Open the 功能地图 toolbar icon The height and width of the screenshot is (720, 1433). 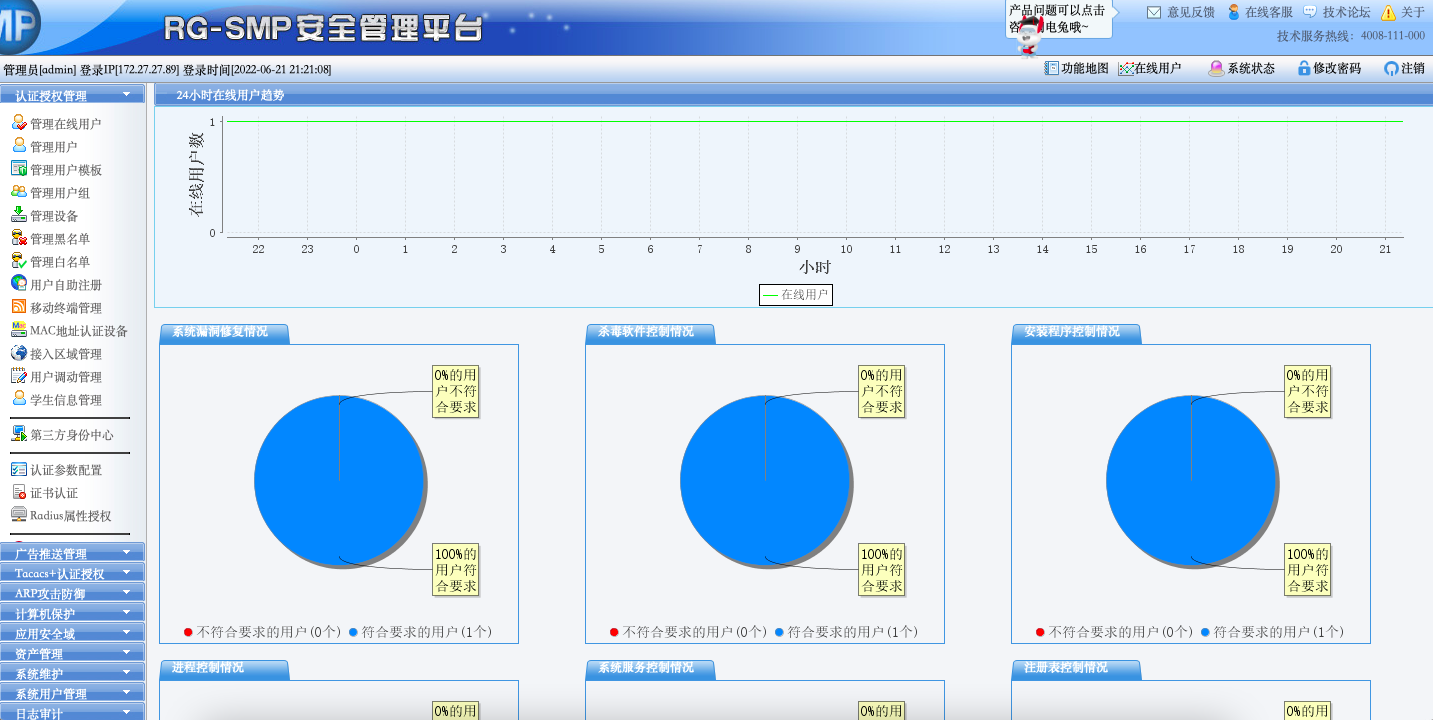tap(1051, 68)
